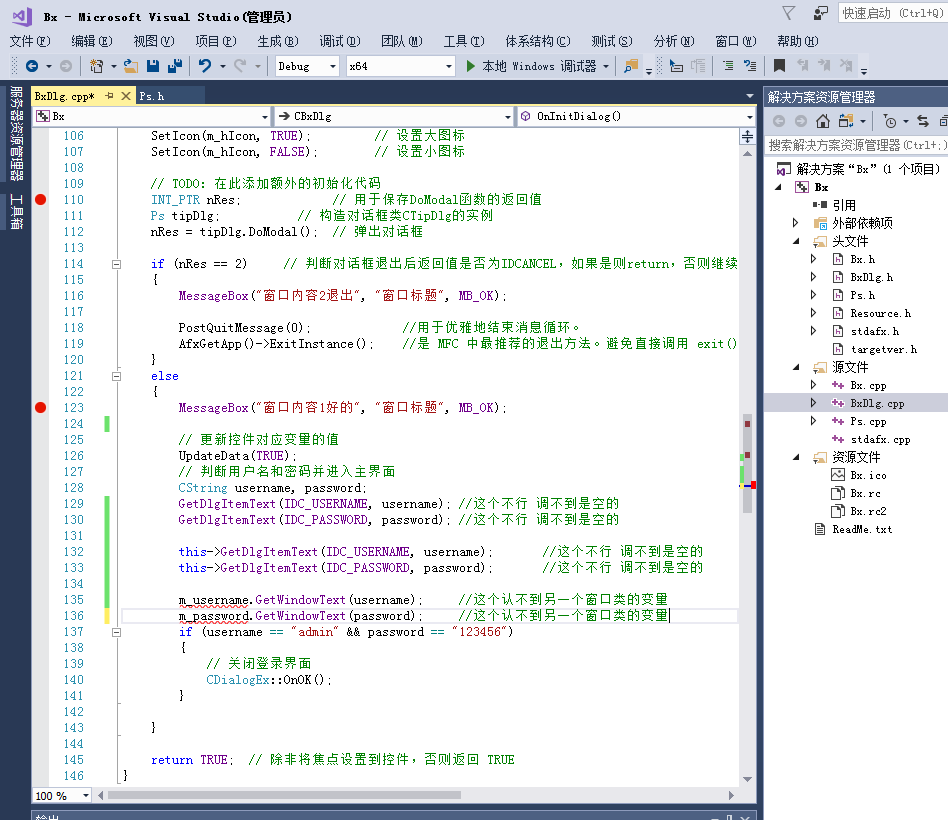Click the editor horizontal scrollbar thumb
948x820 pixels.
pyautogui.click(x=284, y=795)
